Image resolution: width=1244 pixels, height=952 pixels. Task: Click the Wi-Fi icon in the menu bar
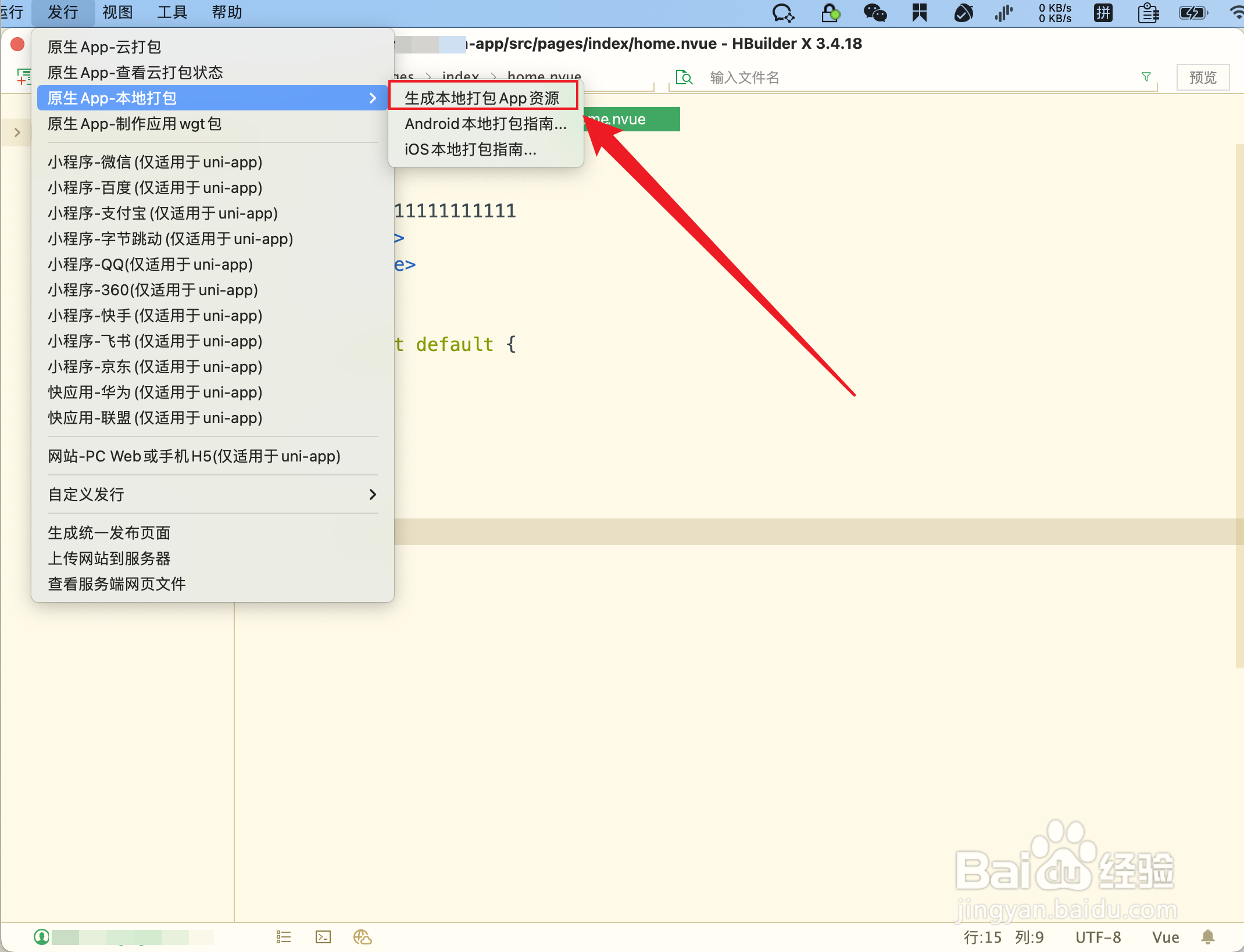coord(1236,12)
